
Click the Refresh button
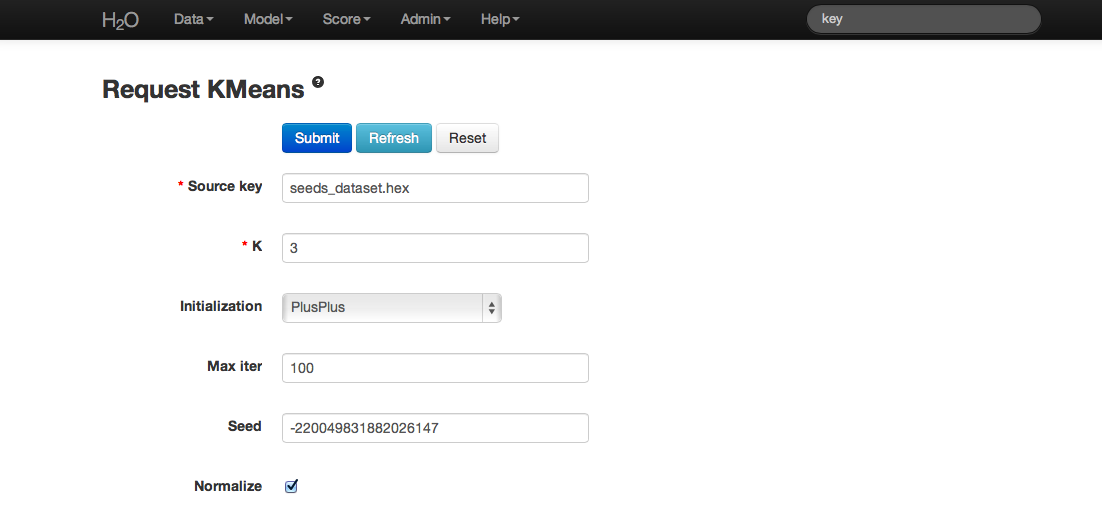(x=394, y=138)
